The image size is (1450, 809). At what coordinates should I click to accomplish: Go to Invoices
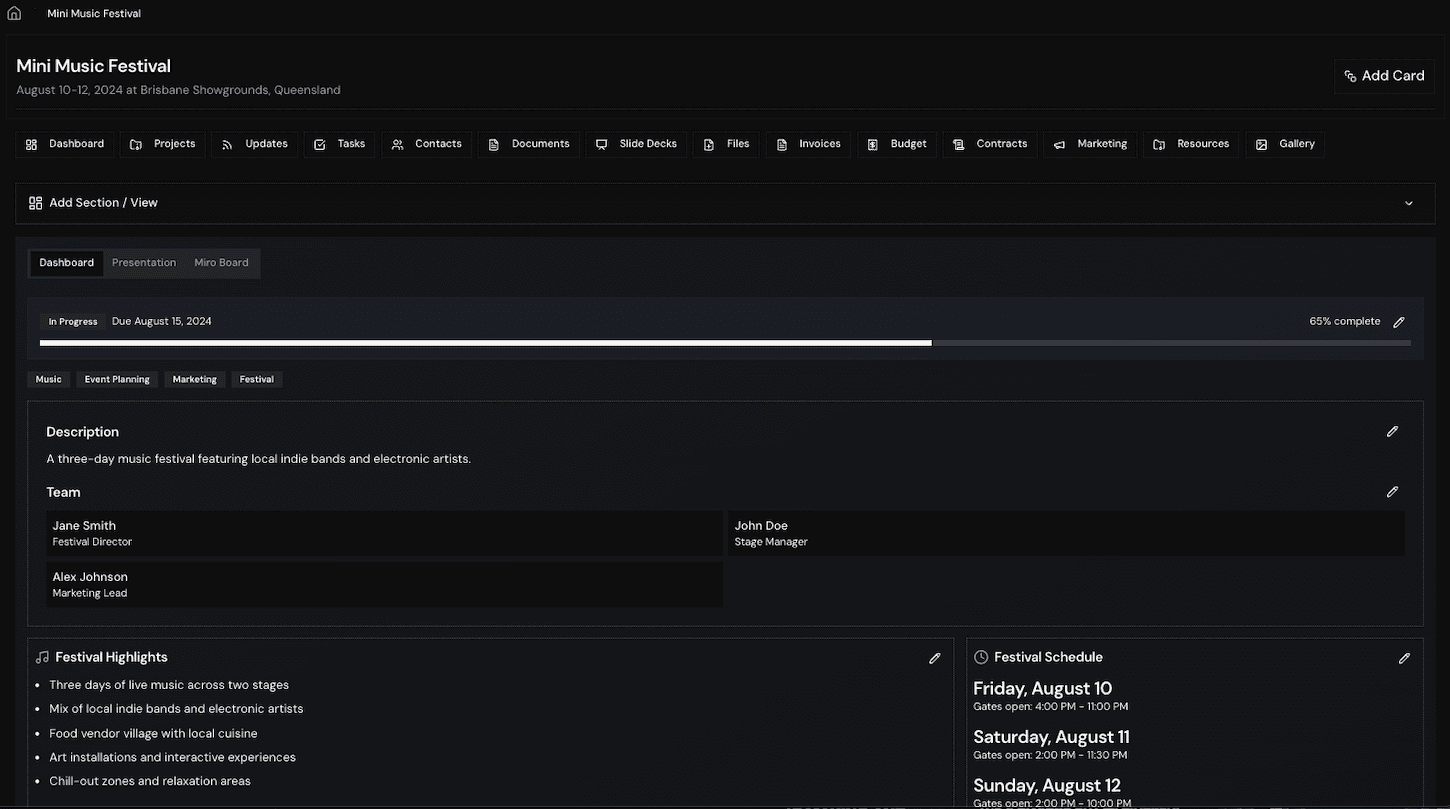point(809,144)
